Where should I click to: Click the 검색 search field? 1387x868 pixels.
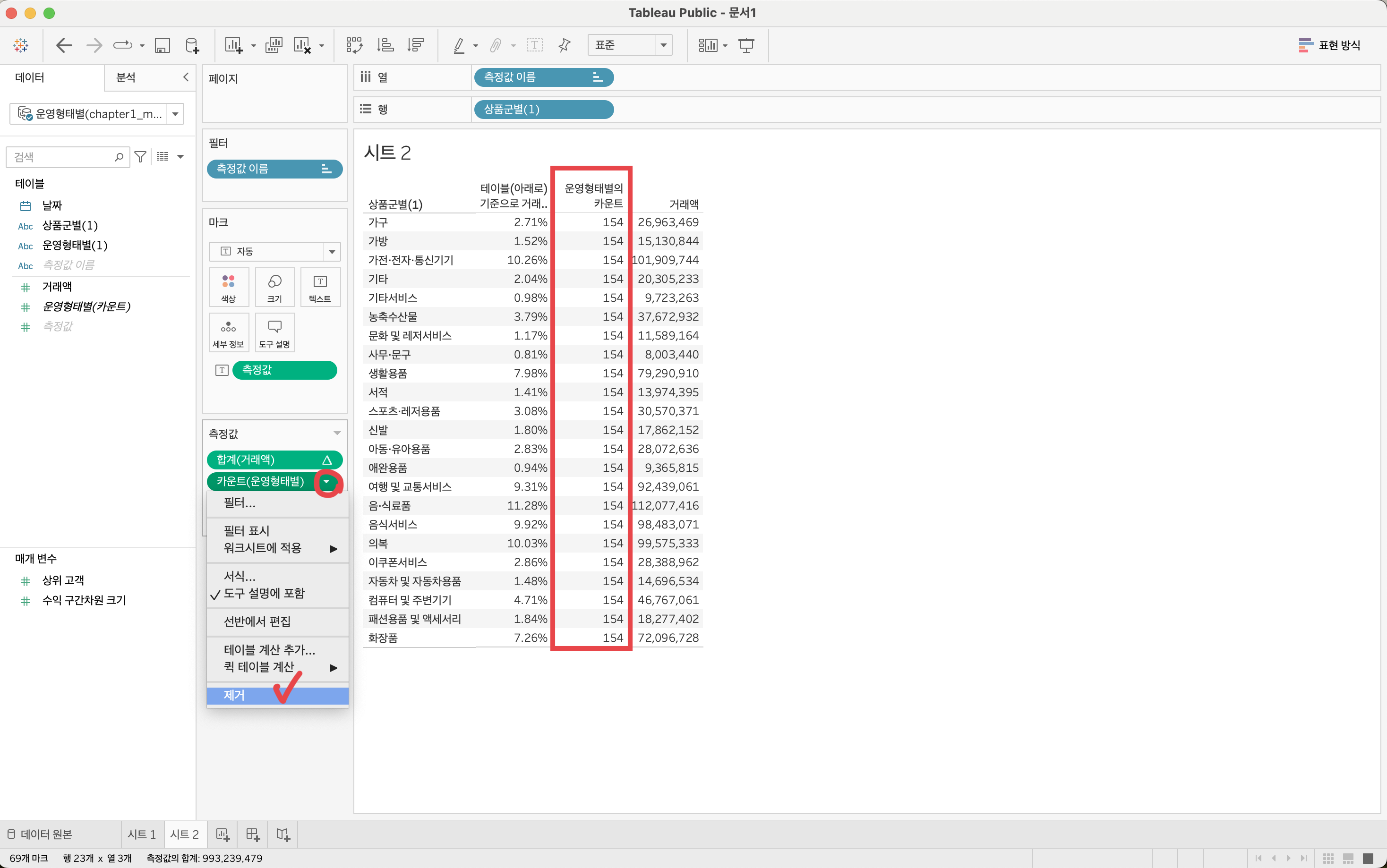tap(62, 157)
